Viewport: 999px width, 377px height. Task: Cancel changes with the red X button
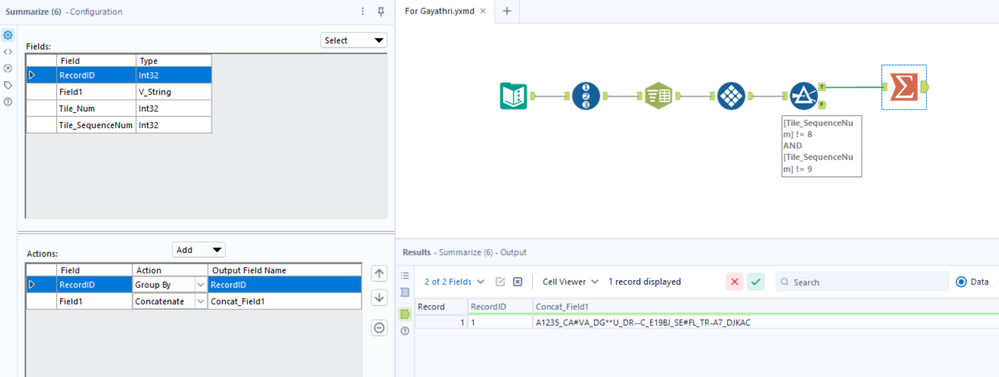(x=735, y=281)
